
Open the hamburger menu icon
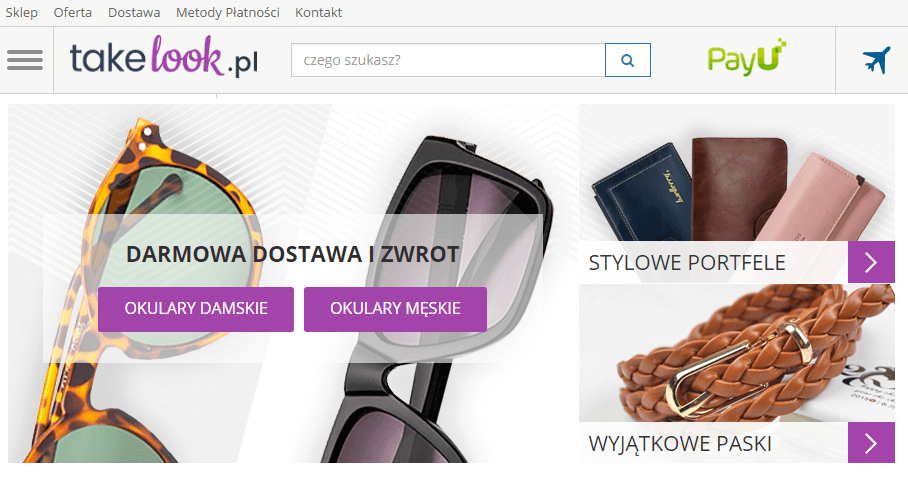(x=25, y=60)
